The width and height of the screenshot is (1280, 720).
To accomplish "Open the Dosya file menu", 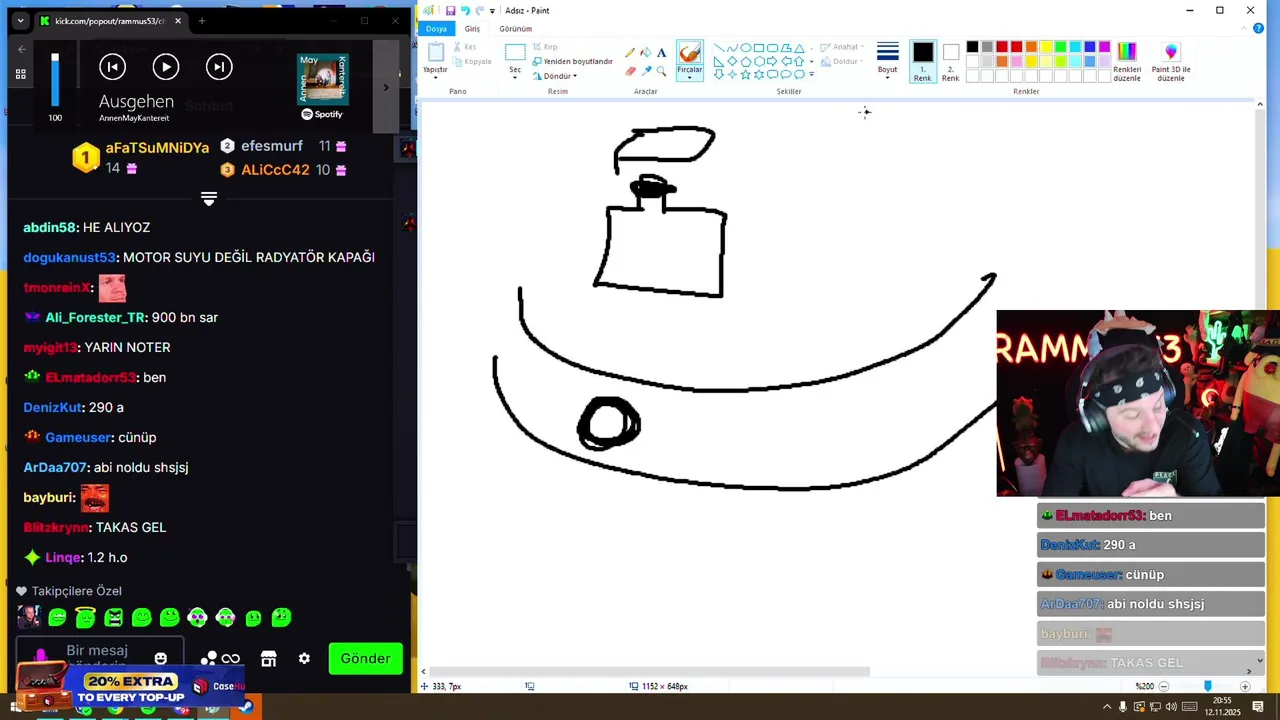I will pos(436,29).
